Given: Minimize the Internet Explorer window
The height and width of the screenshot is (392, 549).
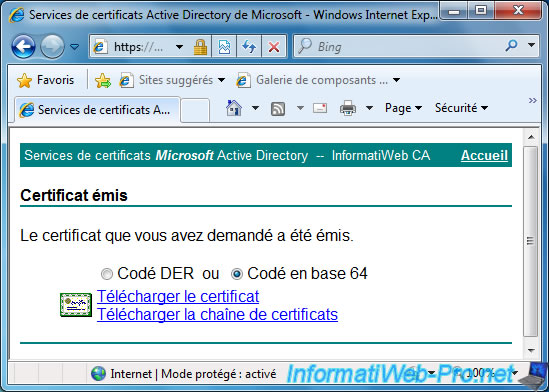Looking at the screenshot, I should (454, 11).
